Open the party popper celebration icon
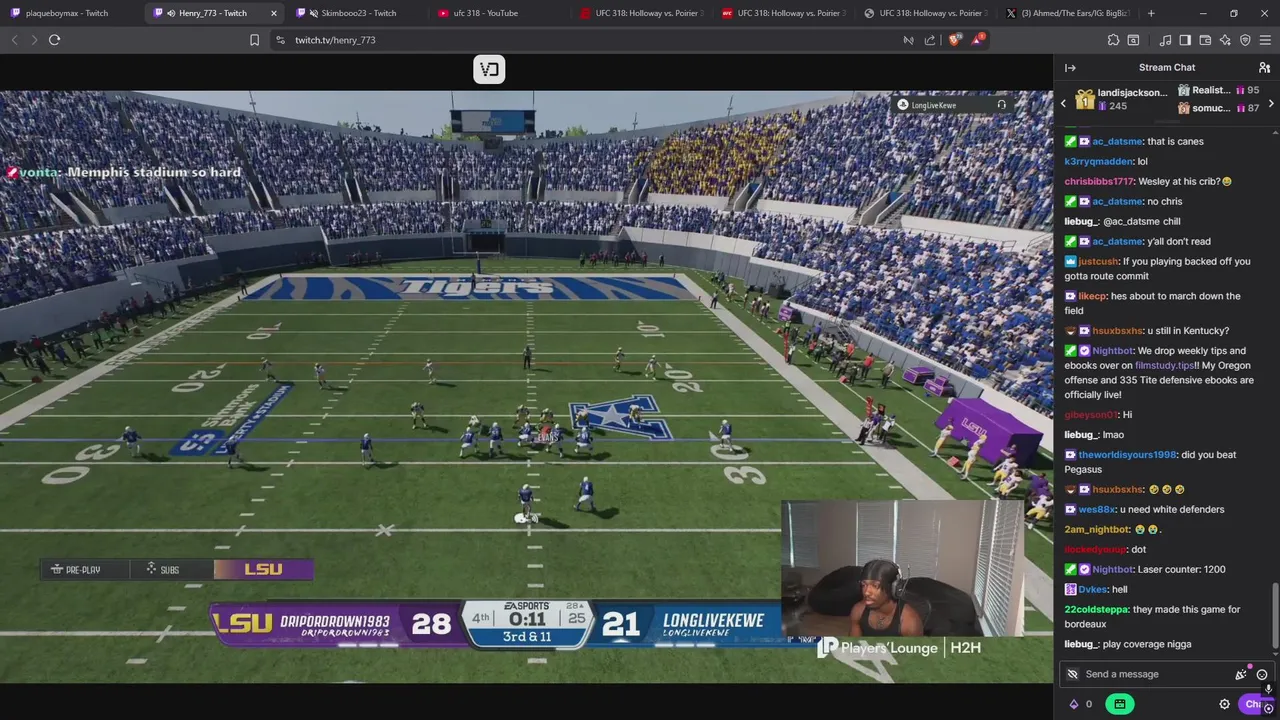This screenshot has width=1280, height=720. tap(1242, 674)
